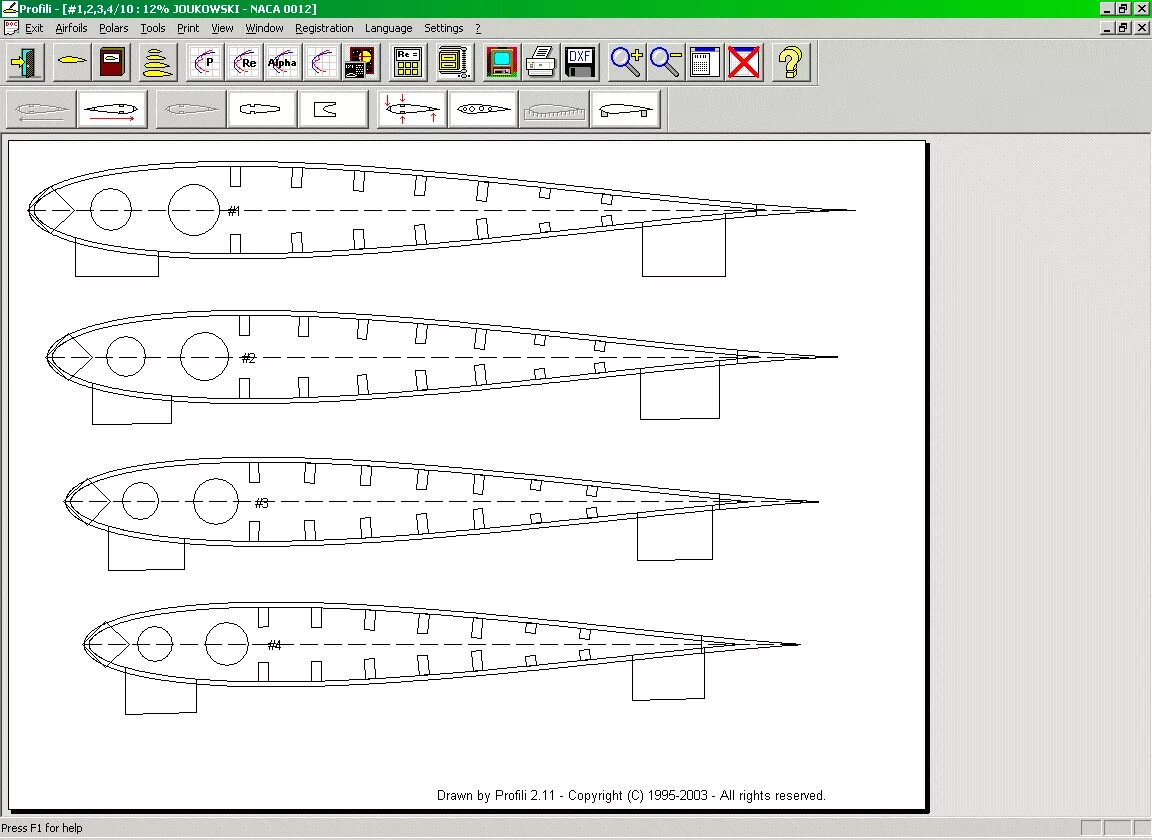Open the Settings menu
The width and height of the screenshot is (1152, 840).
(444, 28)
